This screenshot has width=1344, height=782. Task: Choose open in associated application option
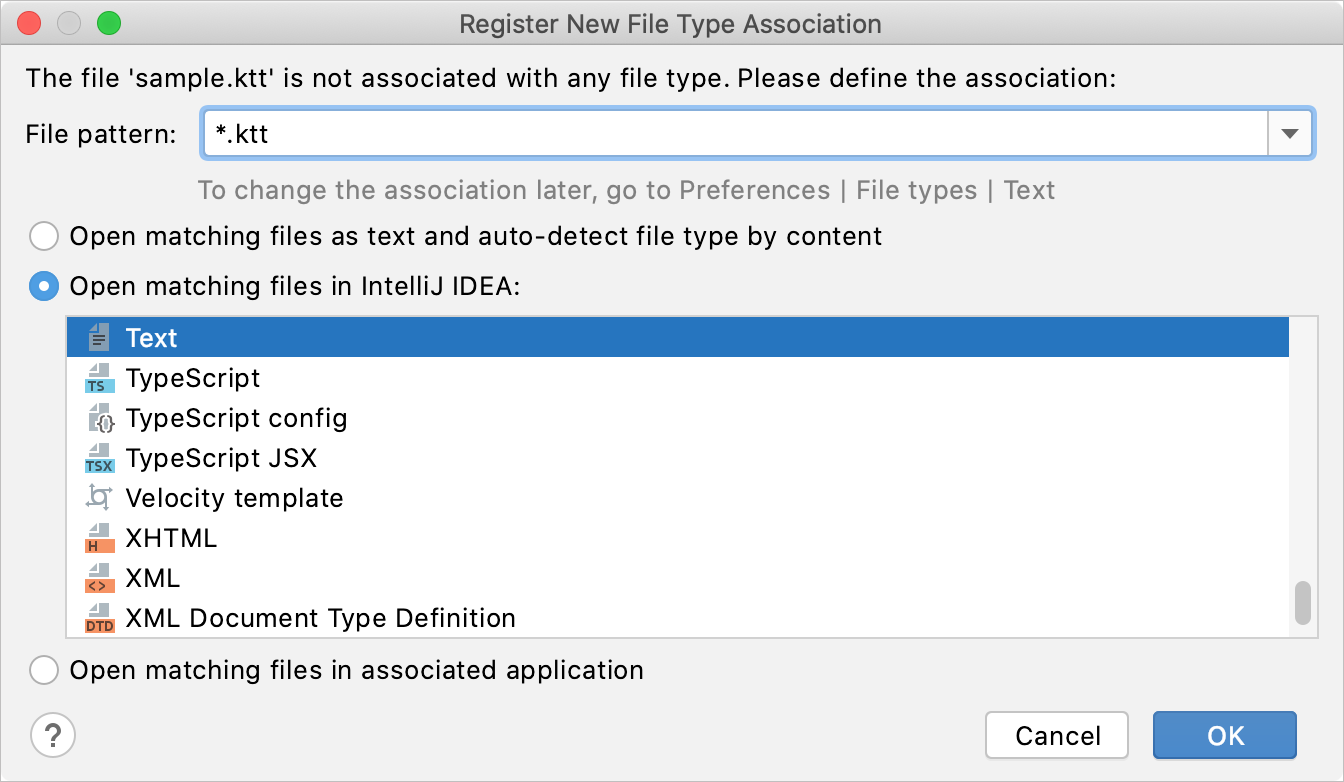click(x=44, y=670)
